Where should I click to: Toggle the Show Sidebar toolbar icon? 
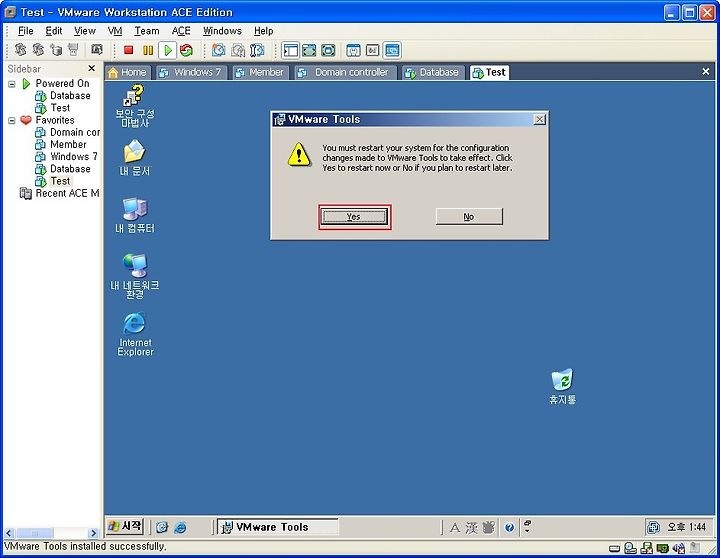click(x=290, y=50)
